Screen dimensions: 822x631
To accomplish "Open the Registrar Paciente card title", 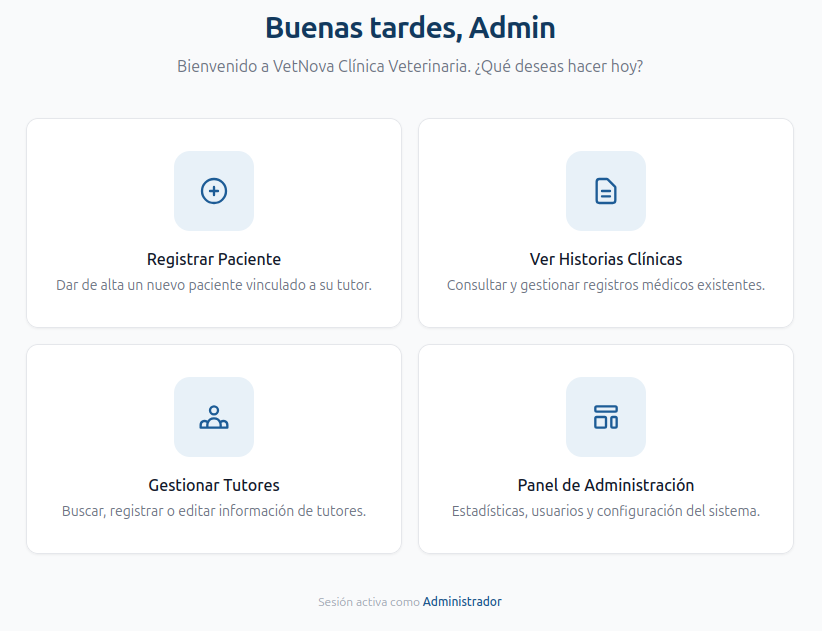I will click(x=214, y=259).
